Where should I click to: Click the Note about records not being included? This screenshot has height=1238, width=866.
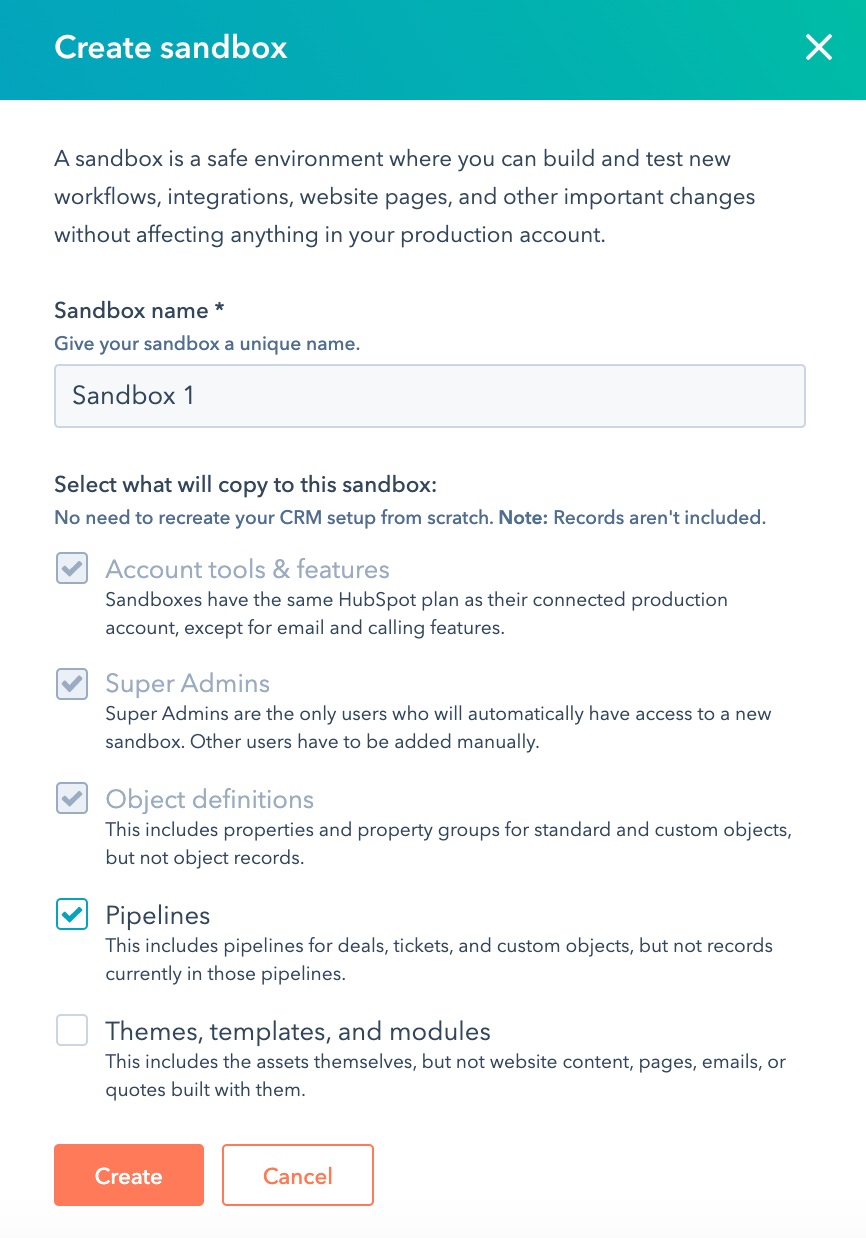tap(656, 517)
